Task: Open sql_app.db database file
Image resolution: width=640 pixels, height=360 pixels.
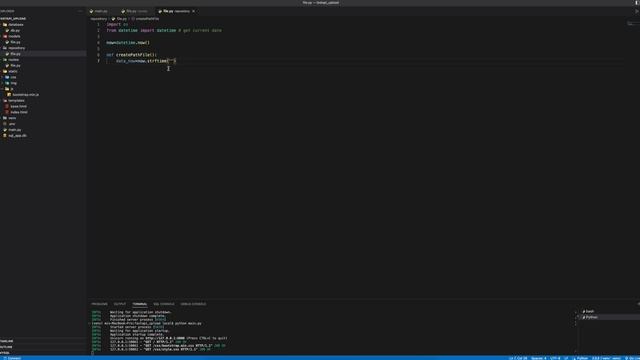Action: 17,136
